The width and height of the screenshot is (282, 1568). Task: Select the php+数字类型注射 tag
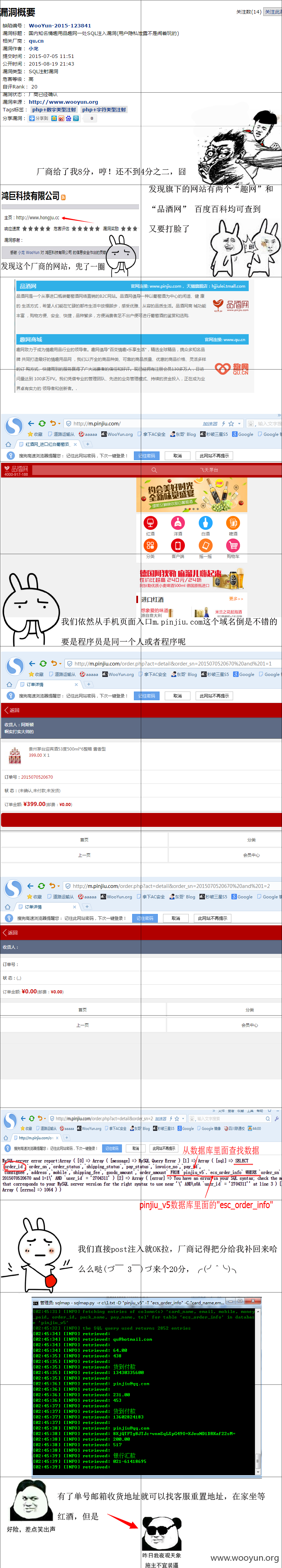(54, 110)
